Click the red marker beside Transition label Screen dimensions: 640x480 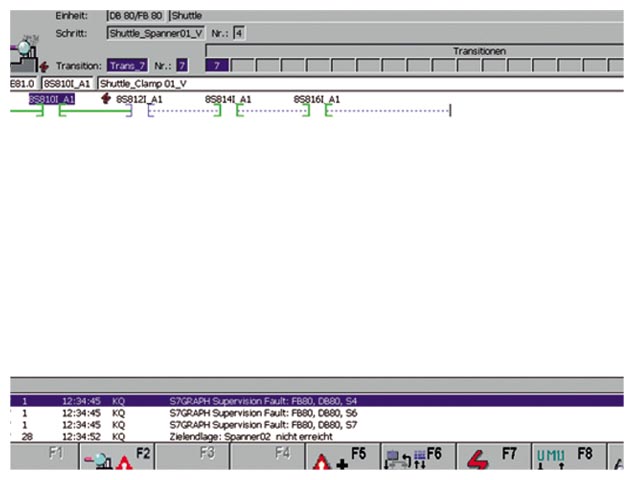pos(44,66)
